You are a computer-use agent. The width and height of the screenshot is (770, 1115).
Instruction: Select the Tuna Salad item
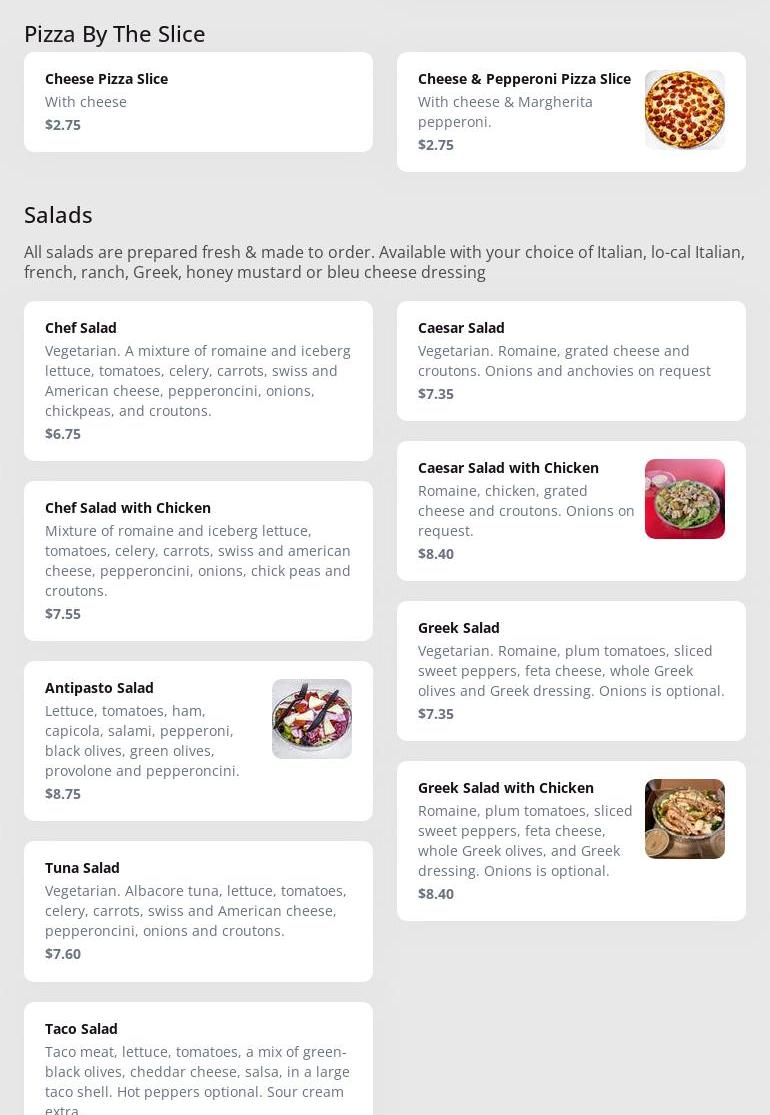198,911
